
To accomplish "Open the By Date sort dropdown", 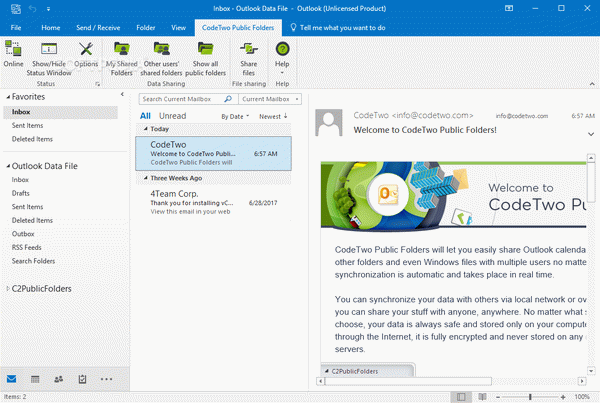I will pos(236,116).
